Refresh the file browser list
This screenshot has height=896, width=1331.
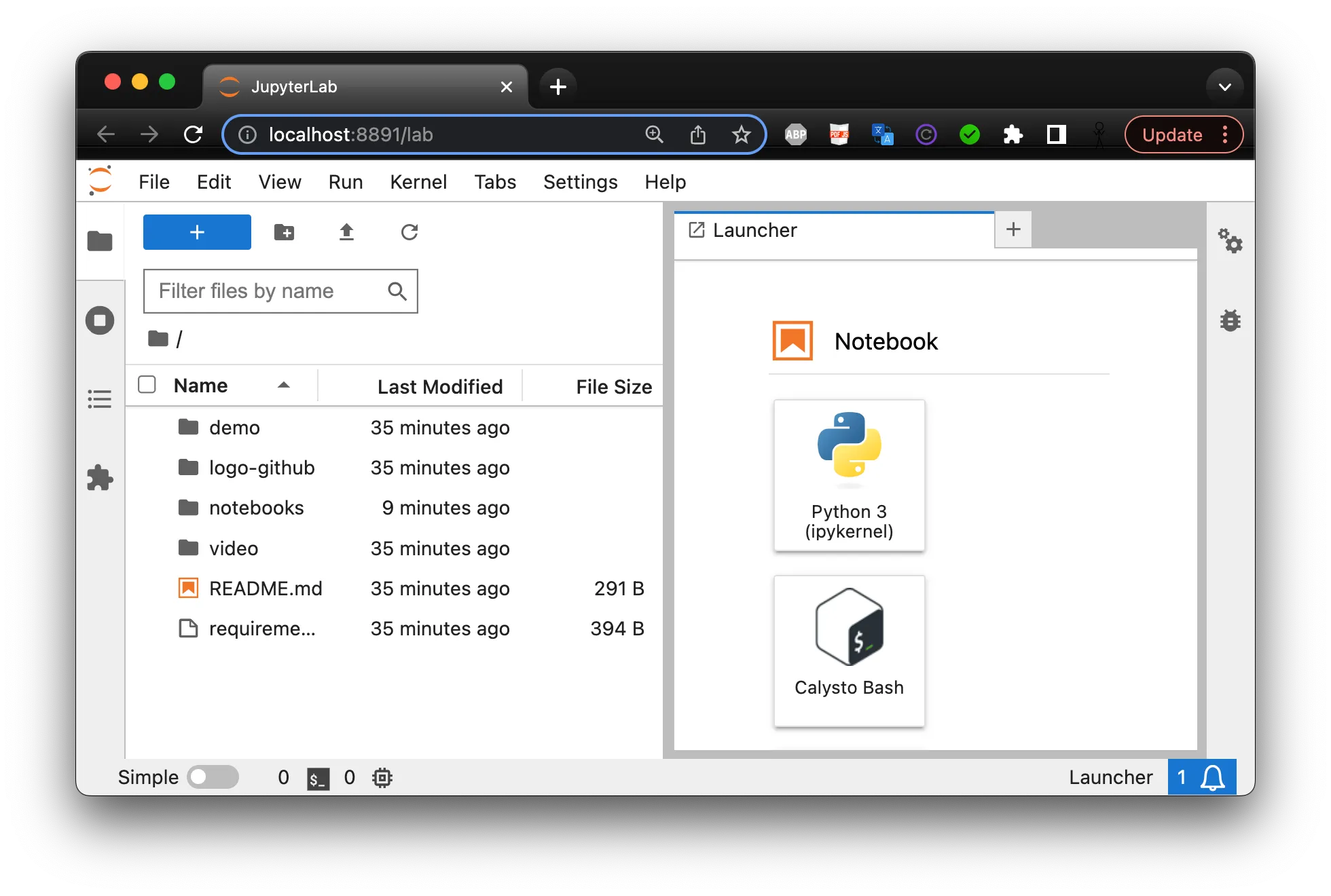point(409,232)
